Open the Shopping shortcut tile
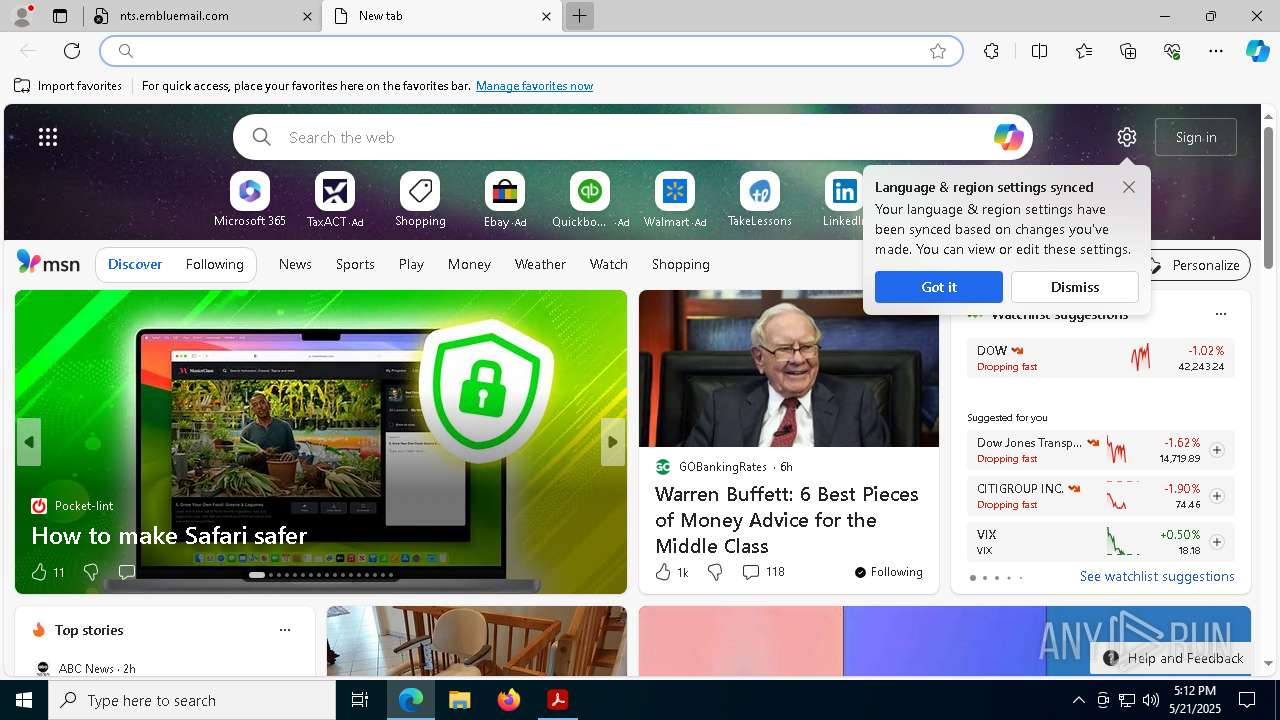The height and width of the screenshot is (720, 1280). [420, 200]
